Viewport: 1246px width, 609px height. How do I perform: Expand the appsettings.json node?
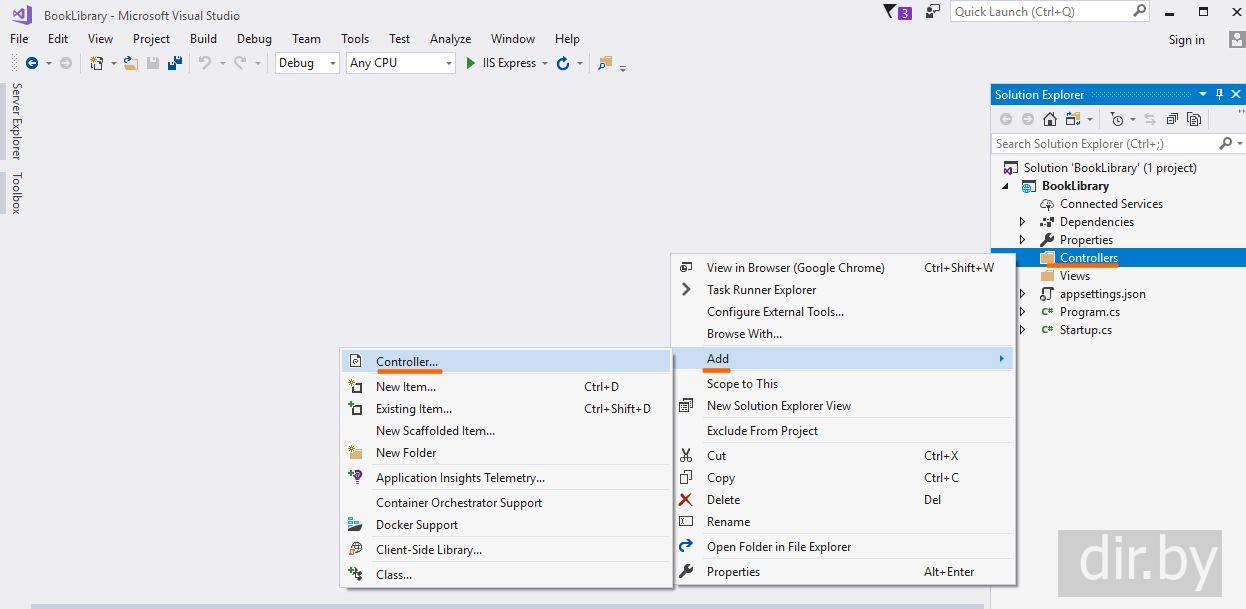tap(1022, 294)
